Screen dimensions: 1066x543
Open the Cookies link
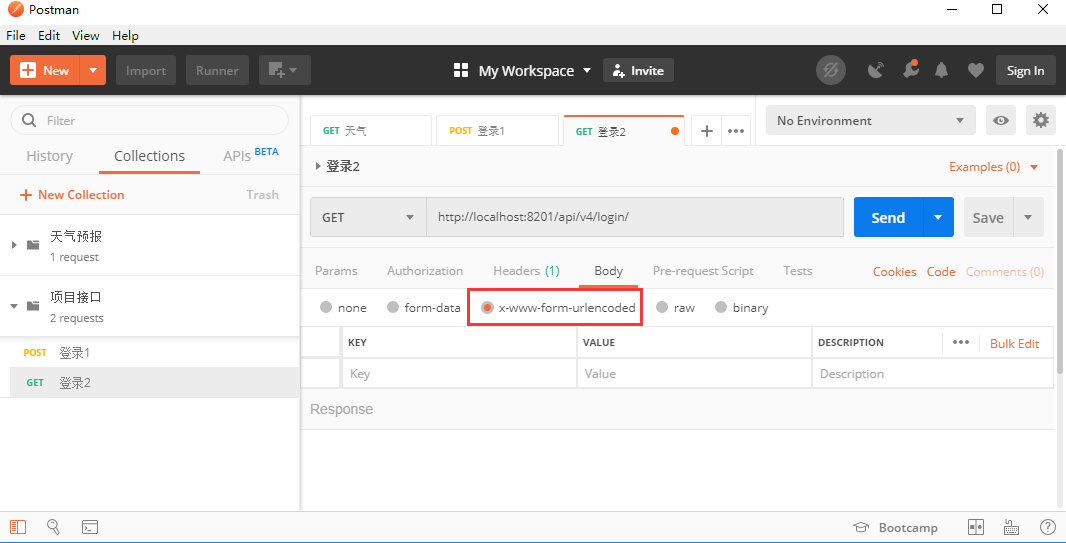895,272
